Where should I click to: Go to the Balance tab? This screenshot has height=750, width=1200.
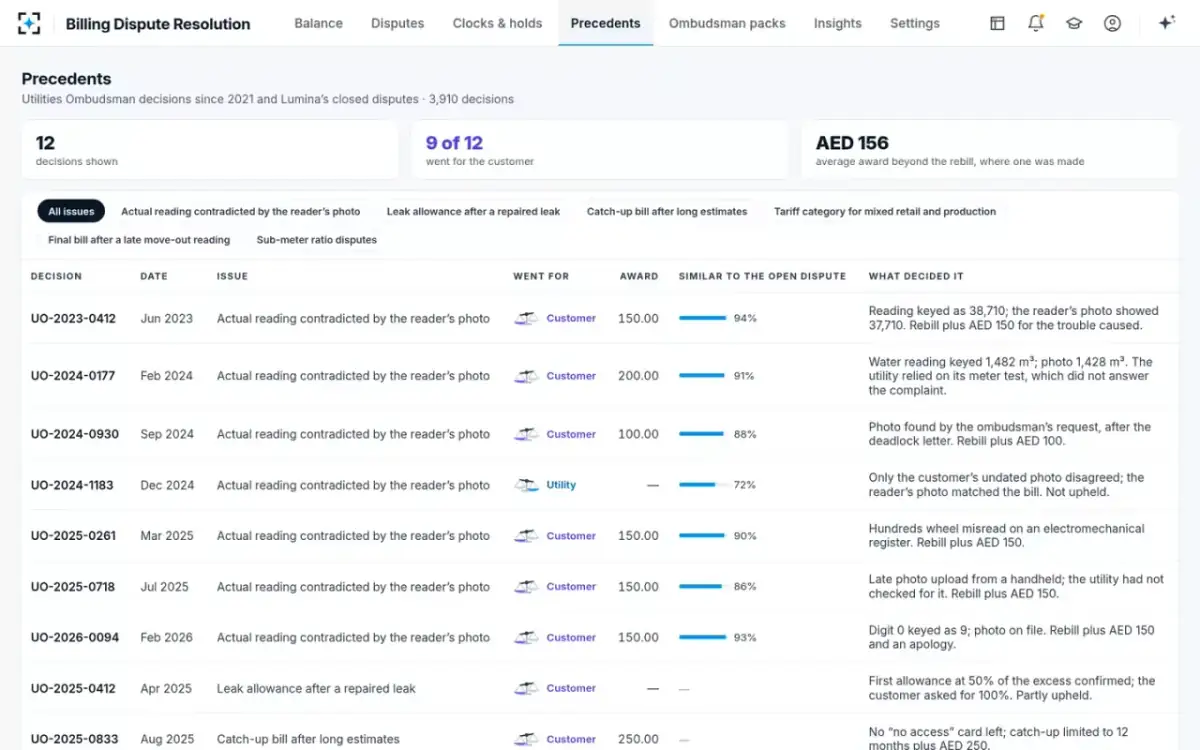tap(318, 23)
